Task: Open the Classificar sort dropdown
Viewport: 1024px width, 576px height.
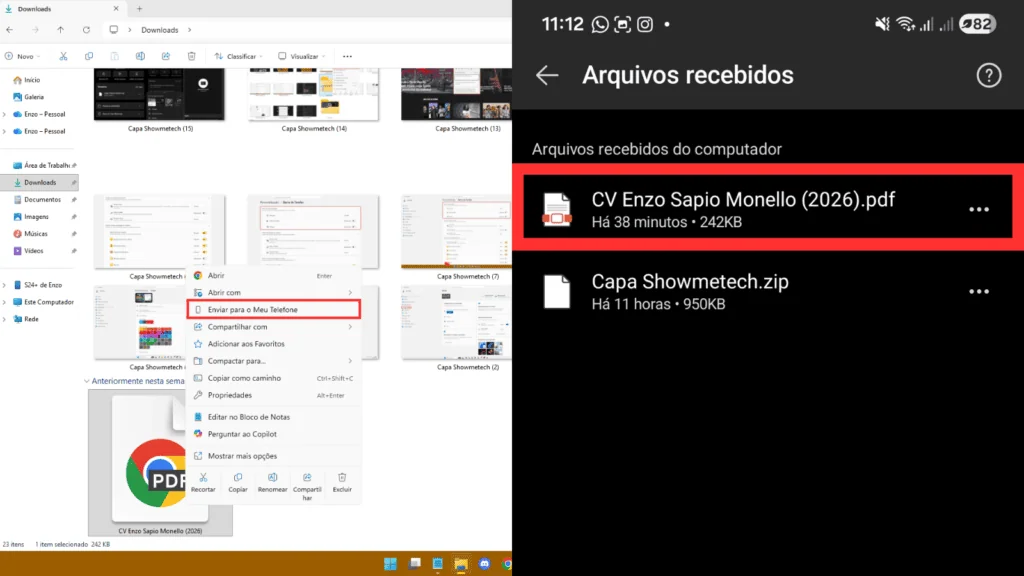Action: tap(239, 56)
